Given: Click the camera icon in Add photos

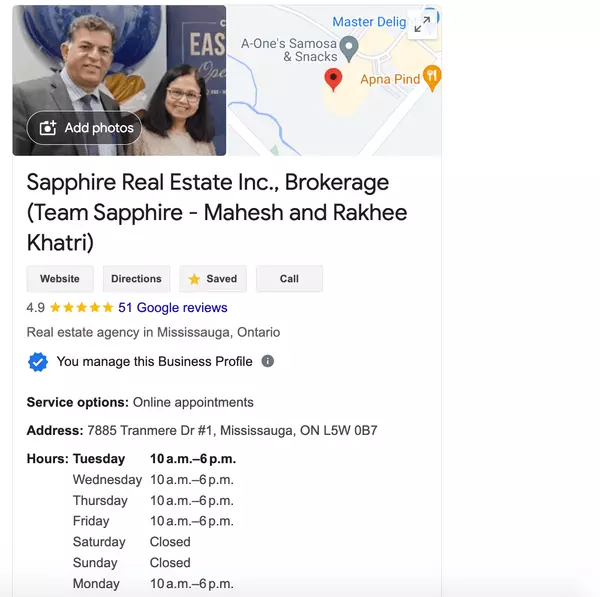Looking at the screenshot, I should point(48,128).
